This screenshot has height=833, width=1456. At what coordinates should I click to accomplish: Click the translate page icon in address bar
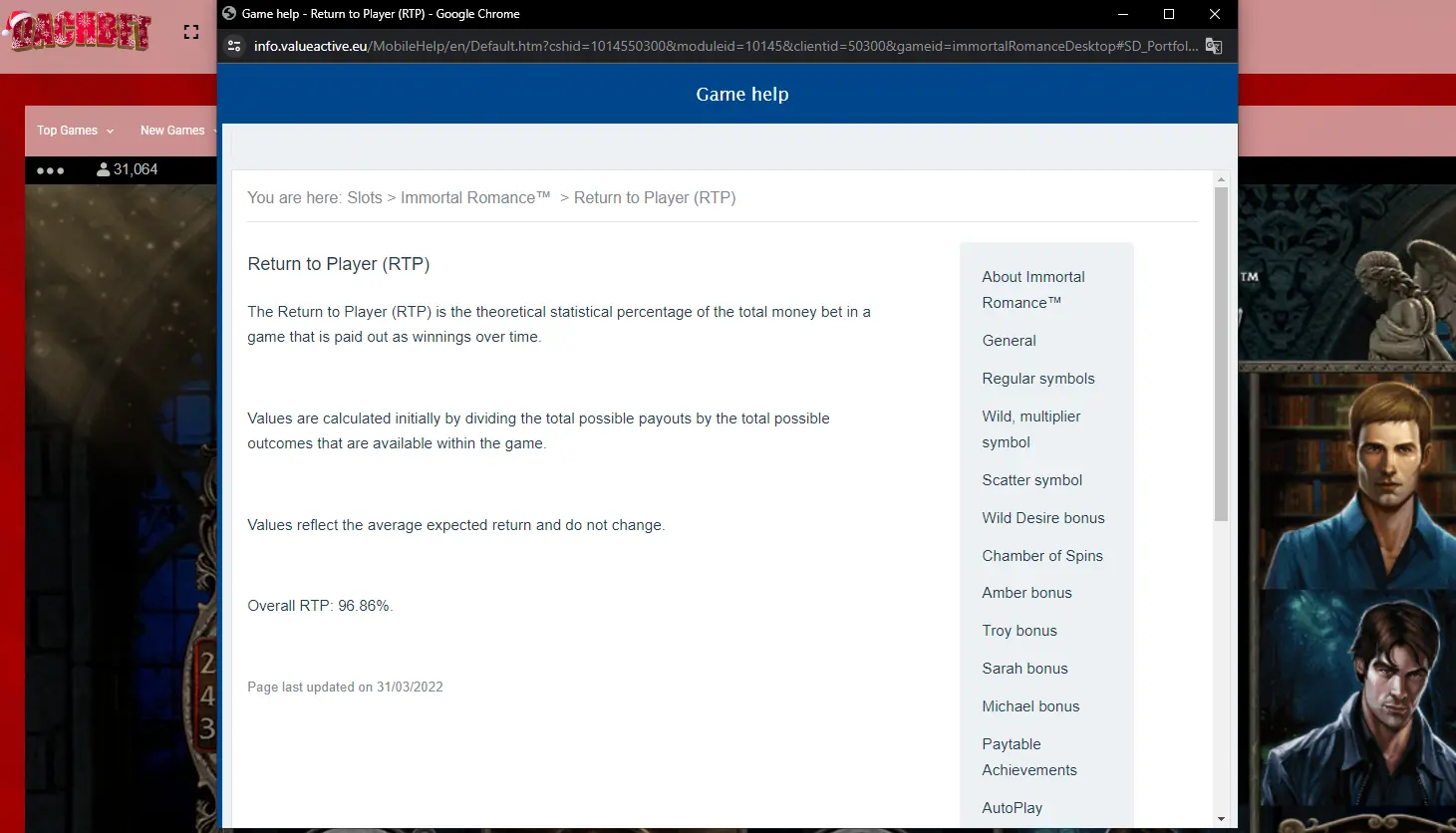(x=1214, y=46)
